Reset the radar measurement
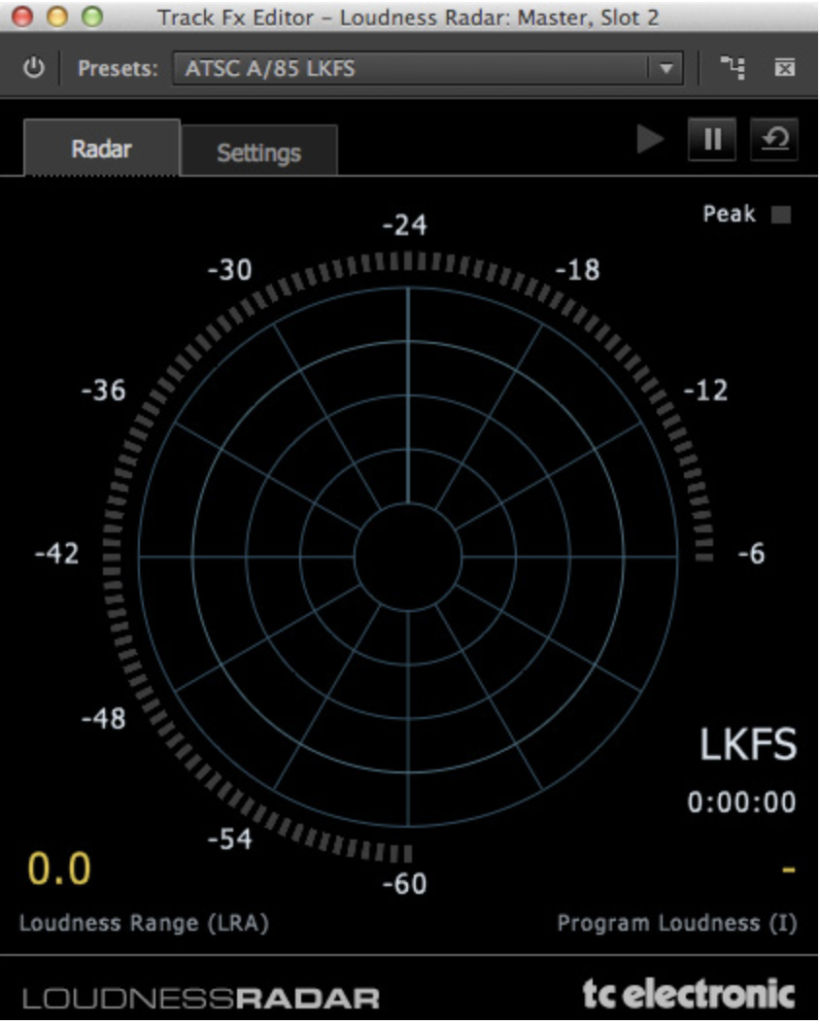Image resolution: width=820 pixels, height=1024 pixels. point(774,139)
